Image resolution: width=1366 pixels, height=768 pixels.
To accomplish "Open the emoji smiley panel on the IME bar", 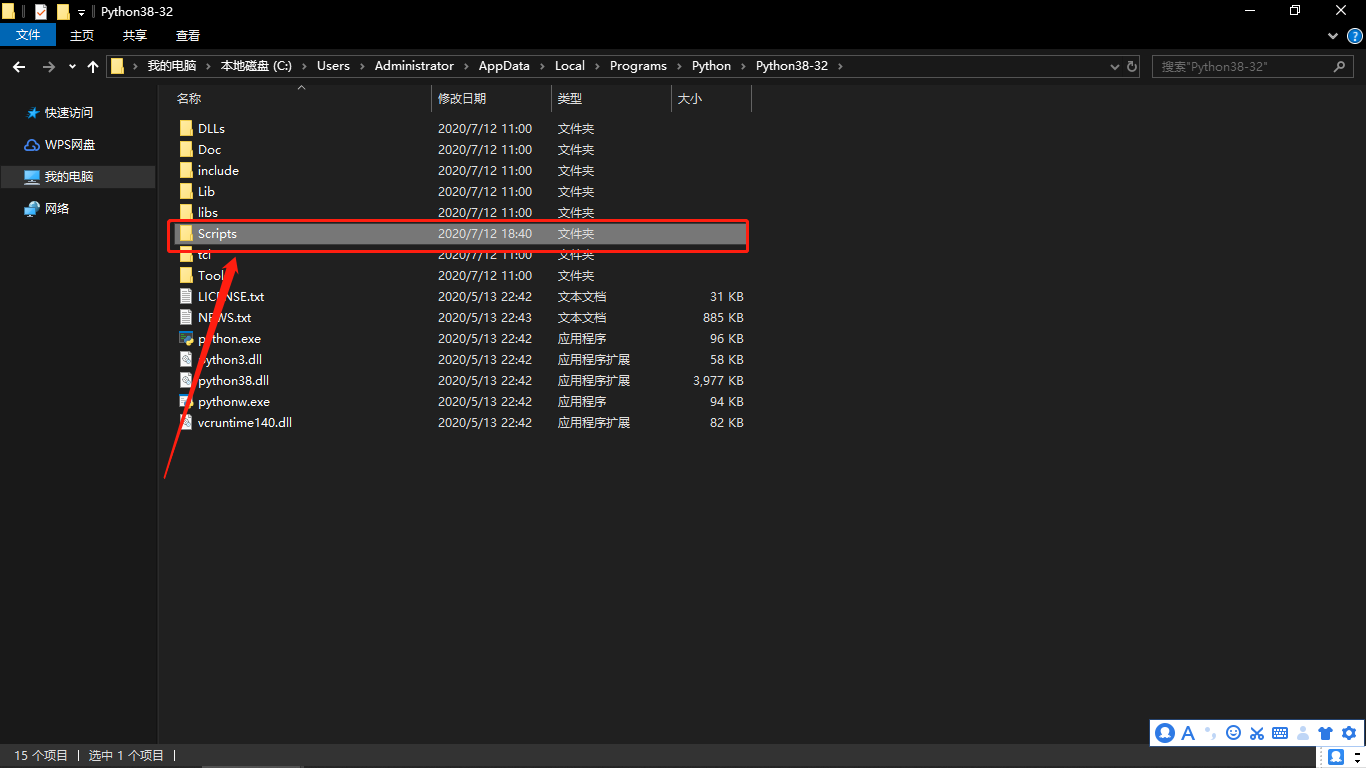I will [1233, 733].
